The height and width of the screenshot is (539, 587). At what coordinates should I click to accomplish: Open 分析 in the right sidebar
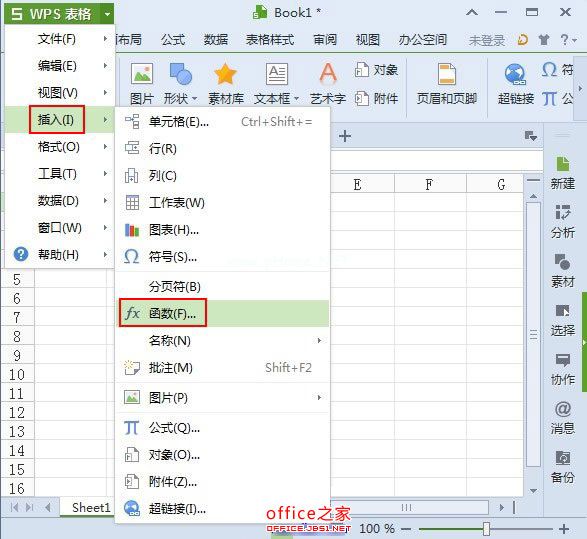(562, 222)
